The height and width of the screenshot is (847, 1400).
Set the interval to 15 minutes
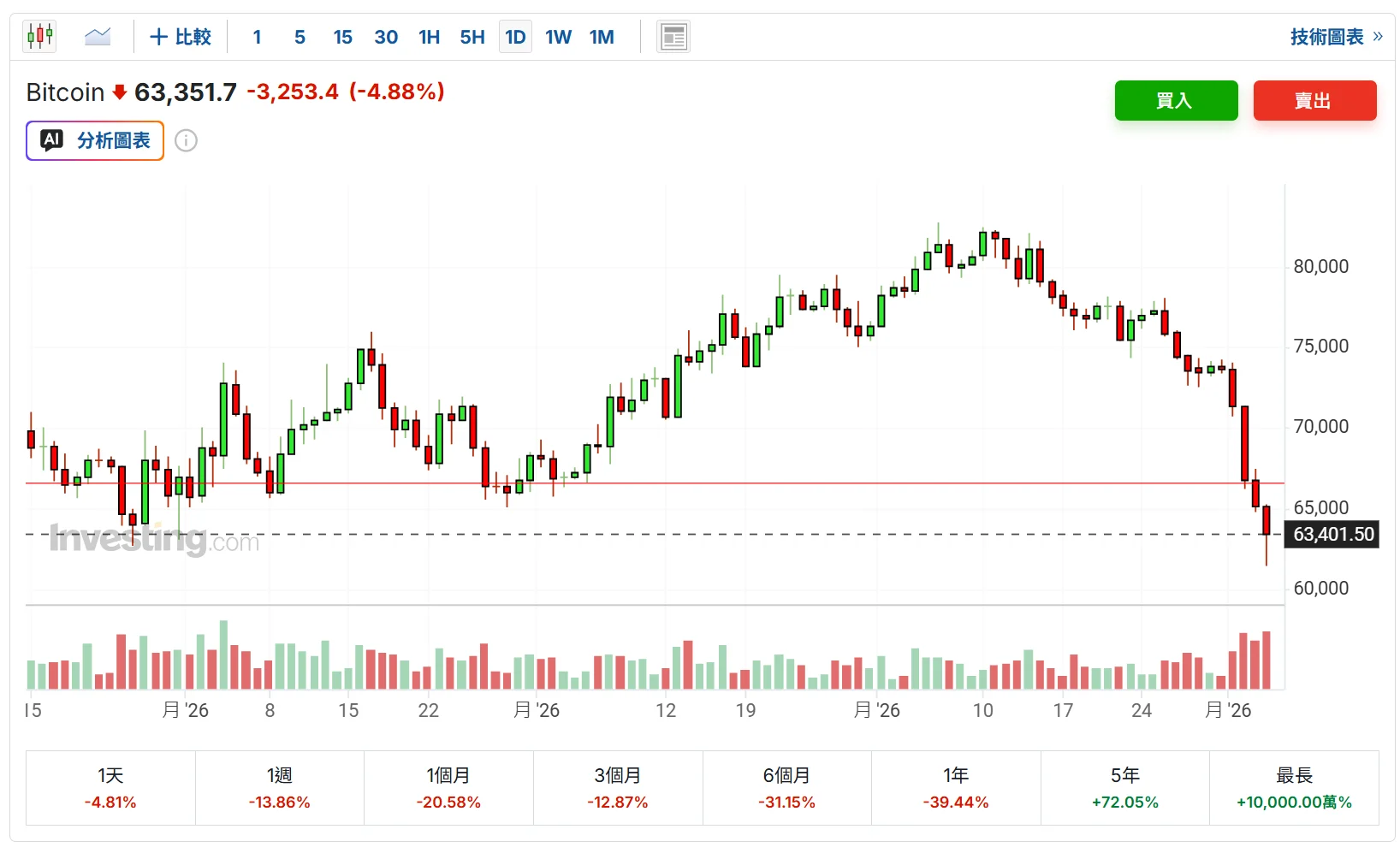point(342,37)
